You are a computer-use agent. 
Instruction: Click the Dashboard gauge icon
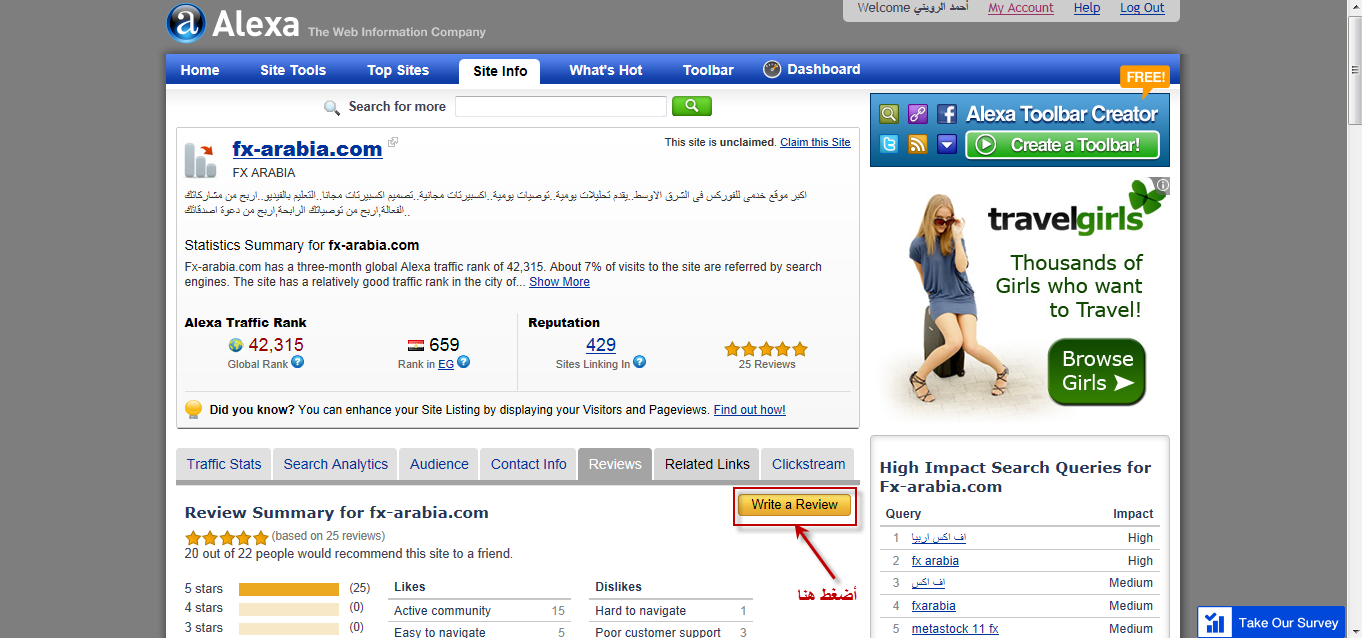coord(772,69)
